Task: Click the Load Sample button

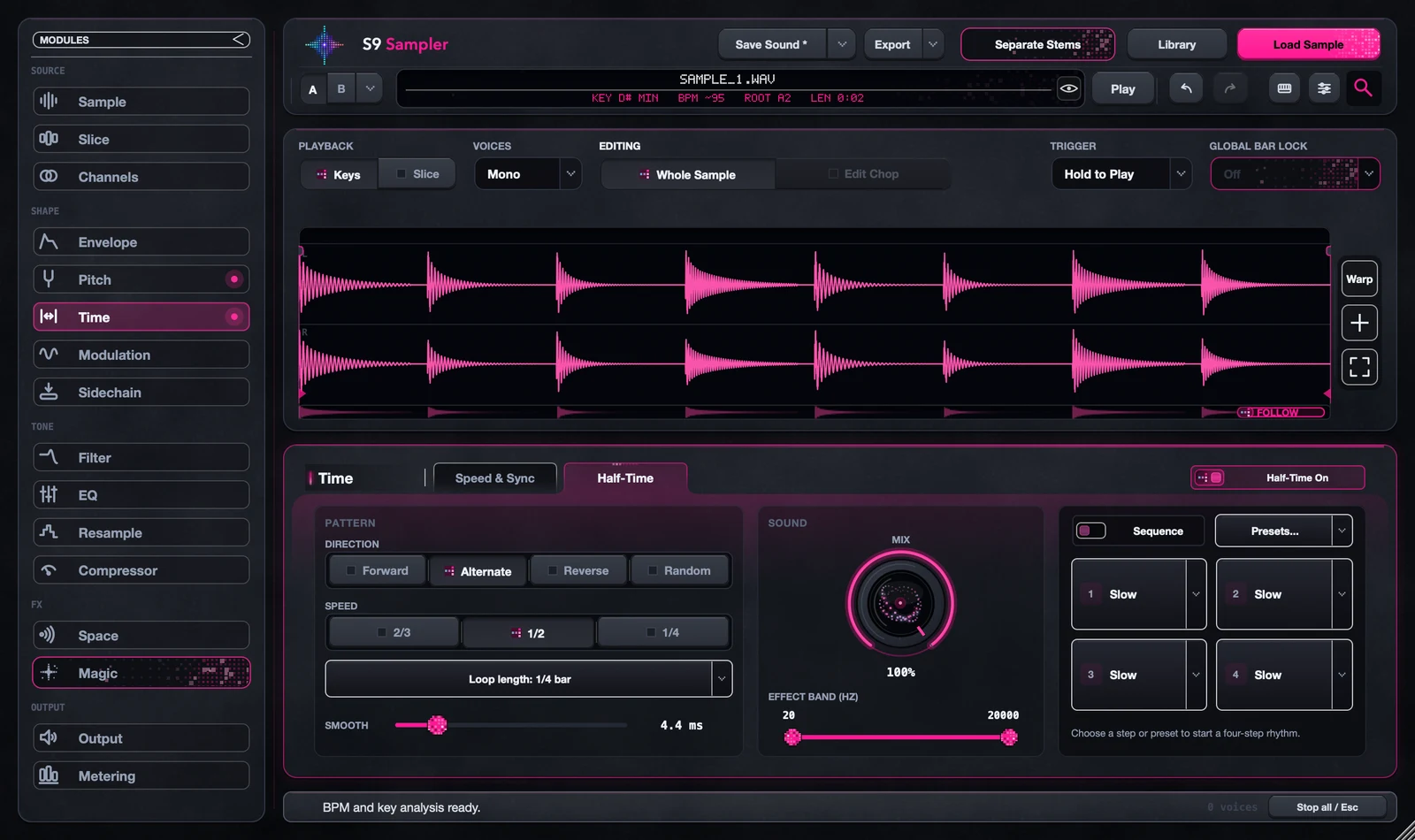Action: coord(1309,44)
